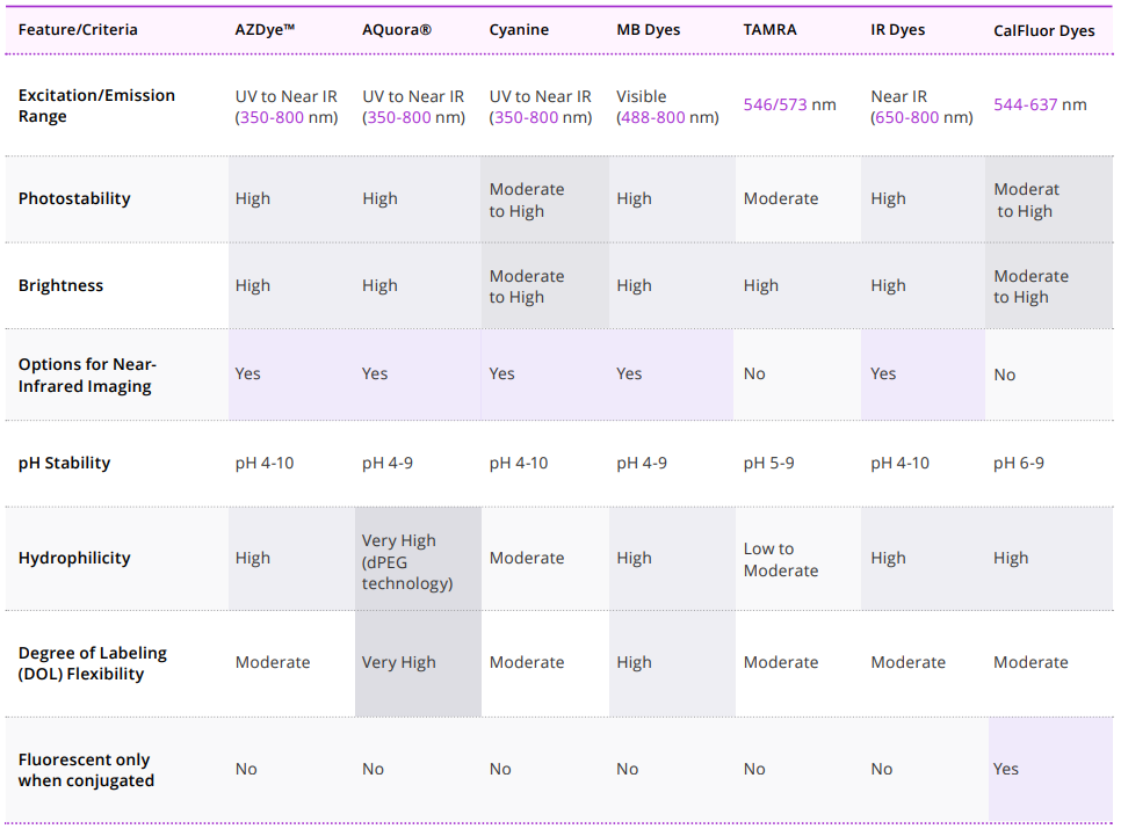Select Cyanine's pH 4-10 value
Viewport: 1121px width, 830px height.
(518, 463)
